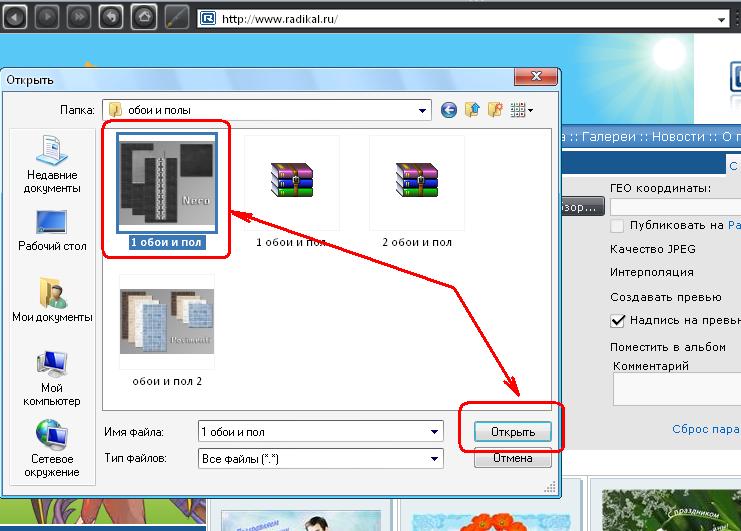This screenshot has height=531, width=741.
Task: Open the view menu icon
Action: click(x=521, y=110)
